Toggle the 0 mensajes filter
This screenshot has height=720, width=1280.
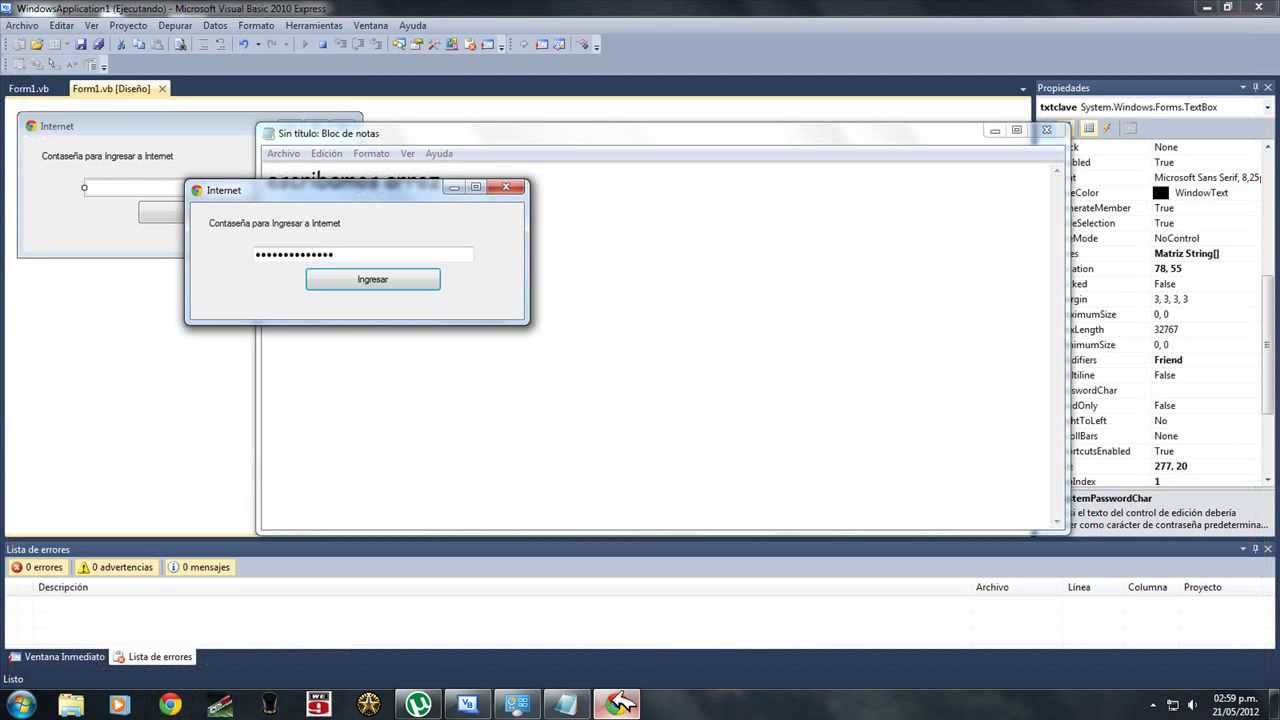tap(199, 567)
